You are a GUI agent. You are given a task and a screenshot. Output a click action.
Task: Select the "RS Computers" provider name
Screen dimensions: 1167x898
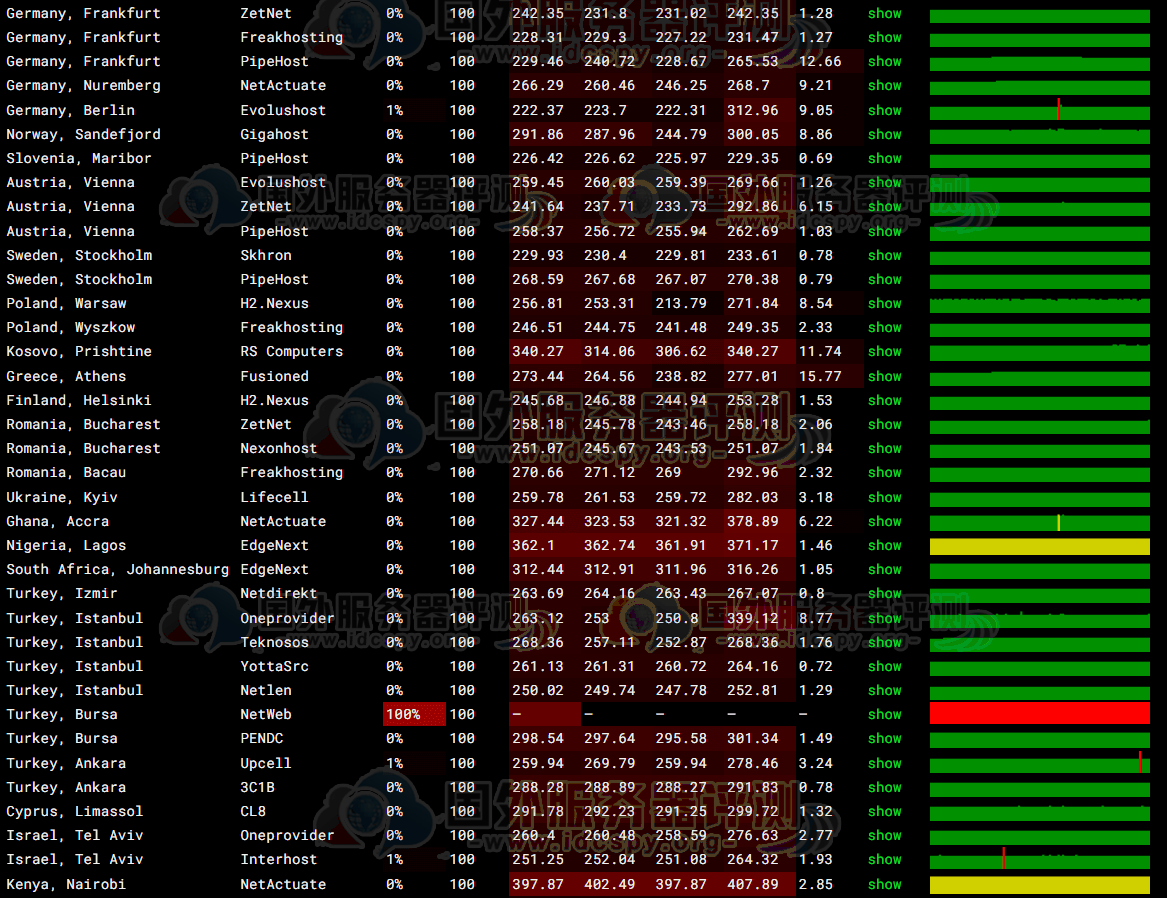point(292,351)
